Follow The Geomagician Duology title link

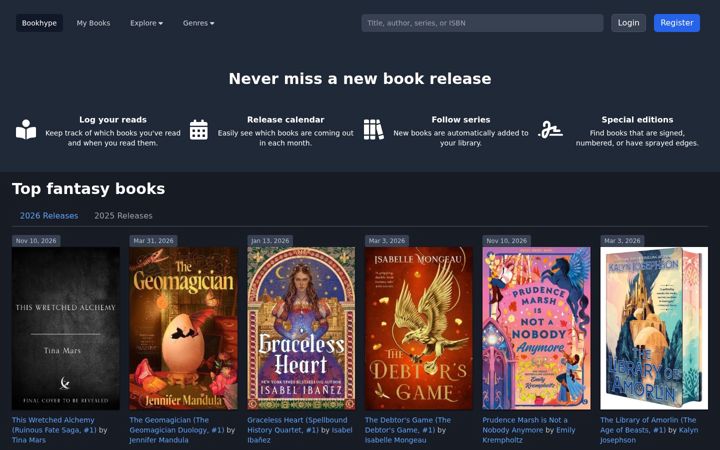point(177,425)
